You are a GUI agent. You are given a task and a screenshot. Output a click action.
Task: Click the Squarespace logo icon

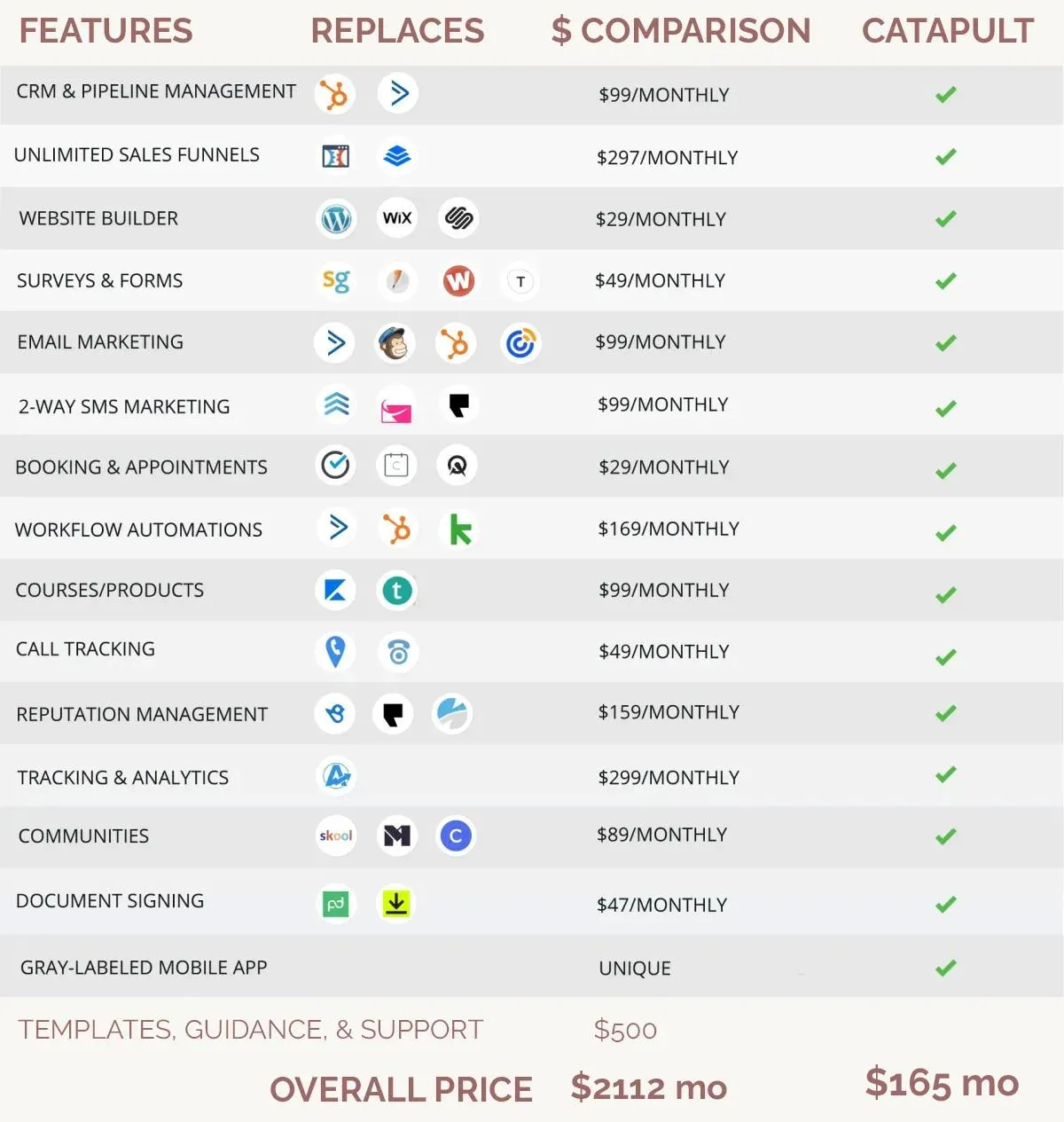click(458, 218)
